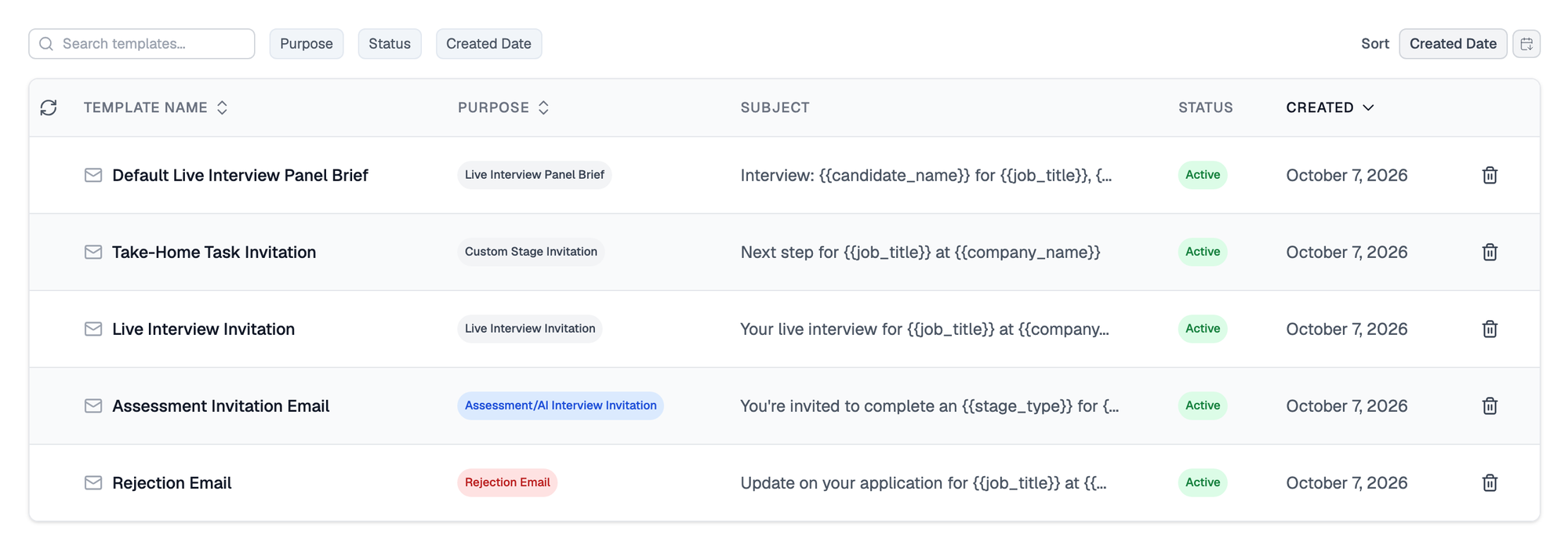The height and width of the screenshot is (549, 1568).
Task: Delete the Default Live Interview Panel Brief template
Action: tap(1490, 176)
